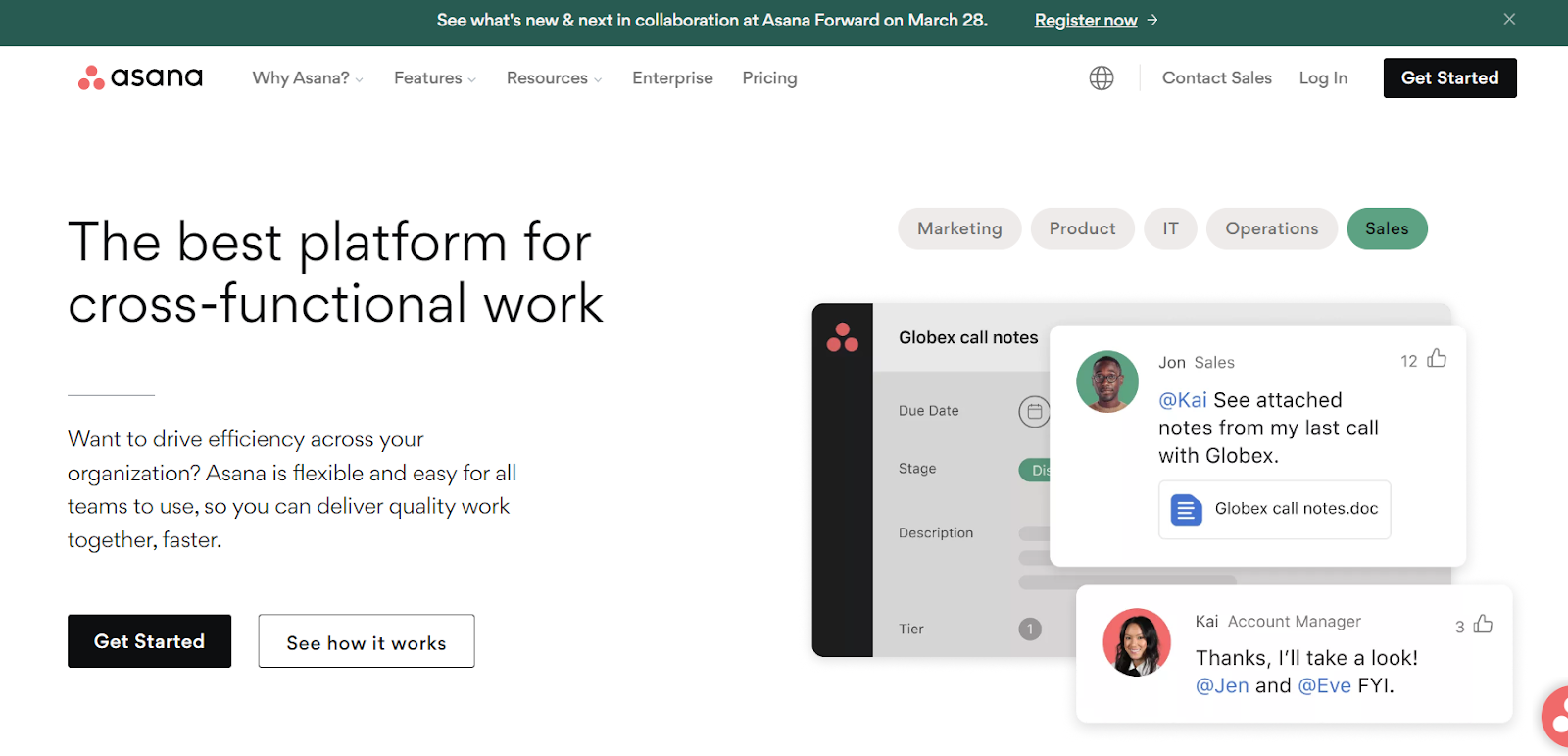Like Kai's comment with thumbs up
1568x756 pixels.
(1483, 624)
